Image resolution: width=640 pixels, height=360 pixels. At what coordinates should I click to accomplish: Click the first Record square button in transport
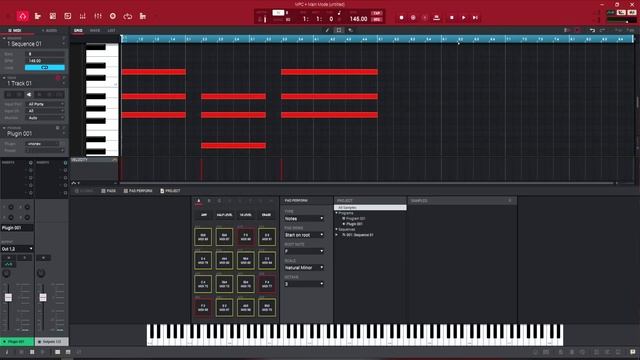pyautogui.click(x=402, y=18)
